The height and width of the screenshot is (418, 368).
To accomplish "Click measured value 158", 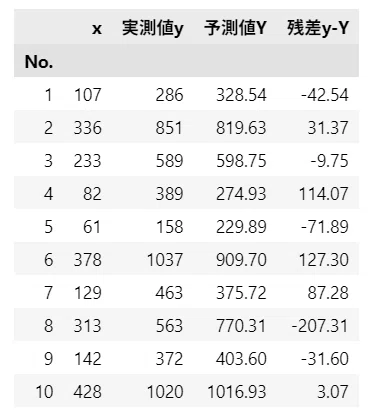I will click(x=169, y=227).
